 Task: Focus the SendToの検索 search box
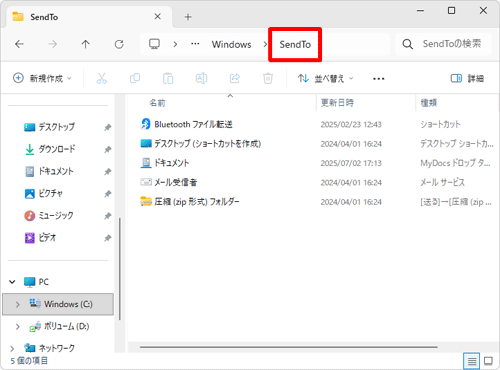click(x=443, y=44)
